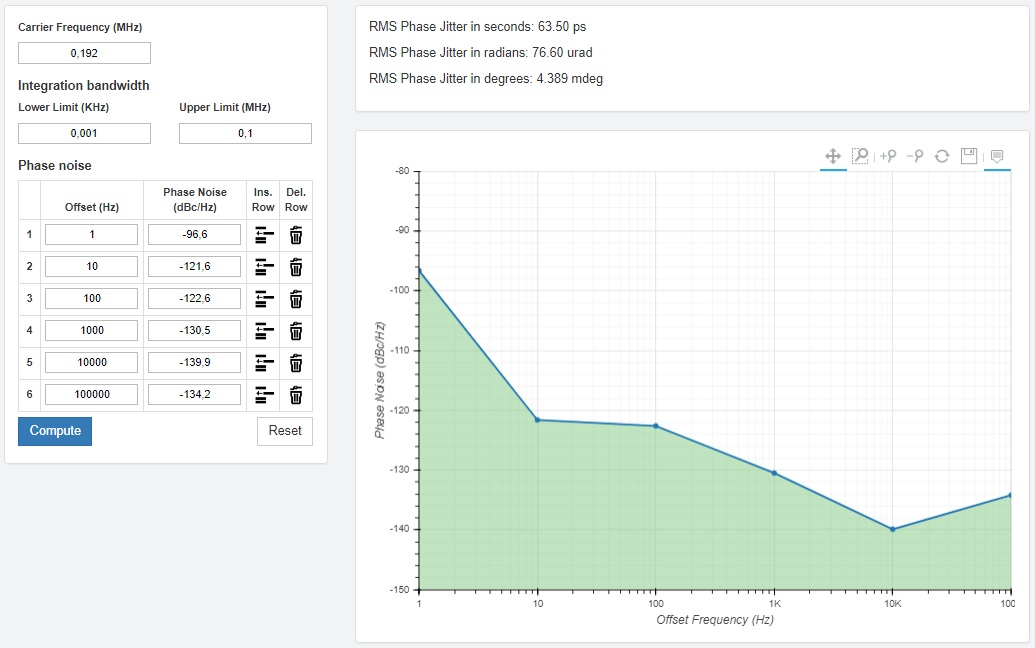The height and width of the screenshot is (648, 1035).
Task: Click the 'Offset Frequency (Hz)' axis label
Action: [x=715, y=620]
